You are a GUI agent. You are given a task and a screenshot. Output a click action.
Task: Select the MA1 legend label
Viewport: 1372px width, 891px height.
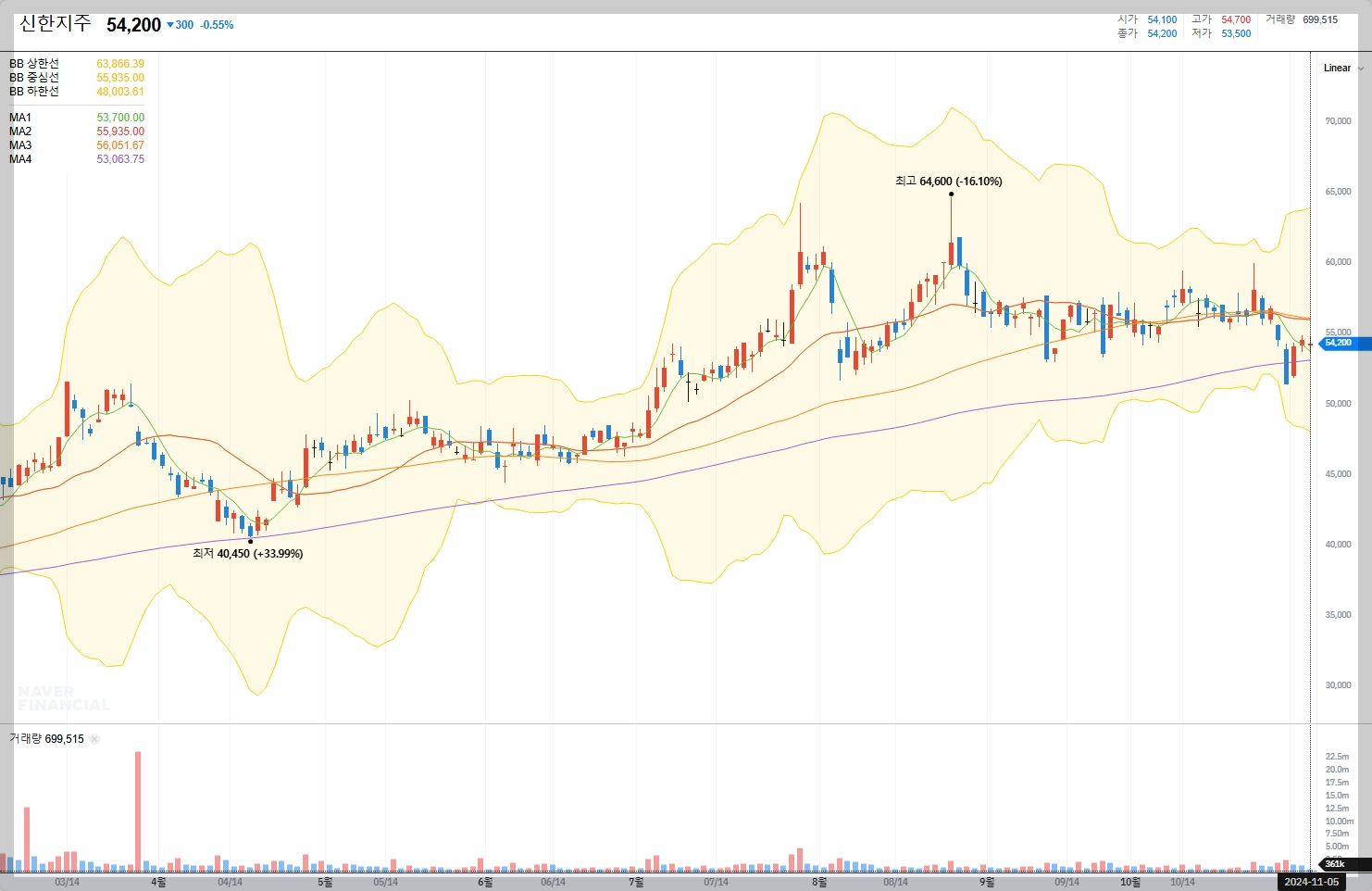(x=20, y=118)
